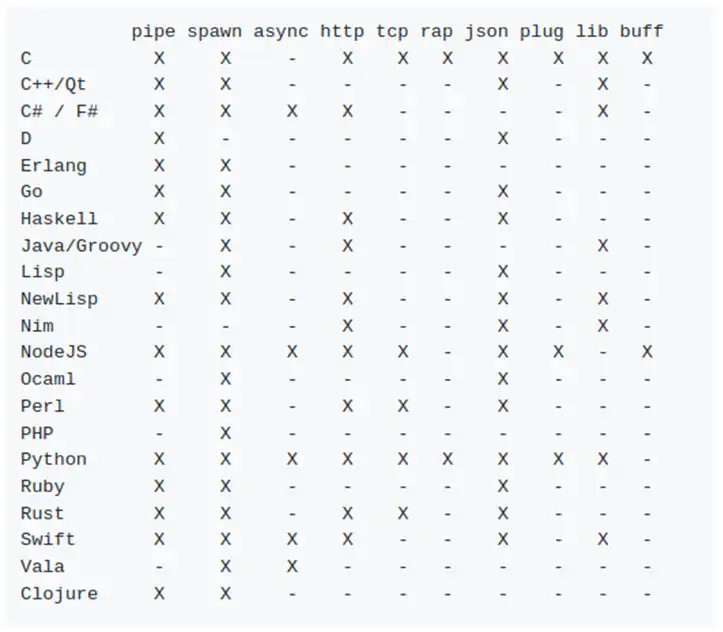Click the X under lib for Swift
This screenshot has height=632, width=723.
[x=603, y=539]
